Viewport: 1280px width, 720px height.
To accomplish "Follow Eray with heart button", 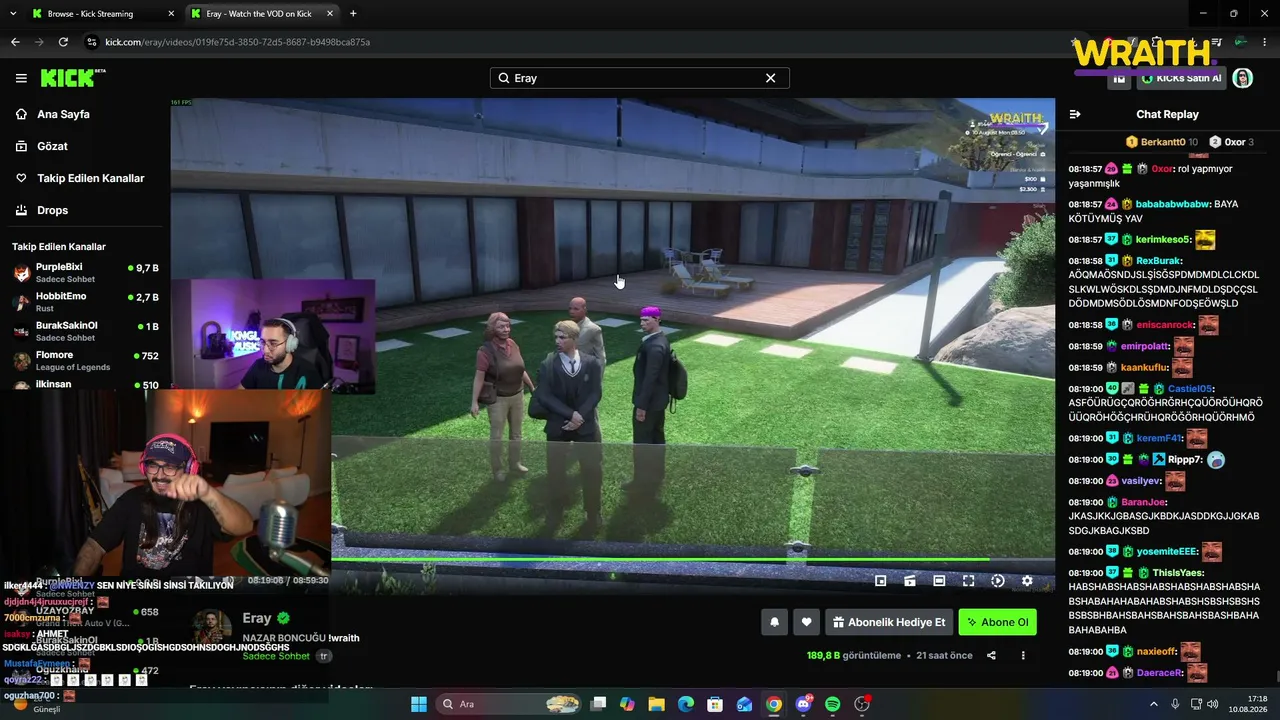I will point(807,622).
